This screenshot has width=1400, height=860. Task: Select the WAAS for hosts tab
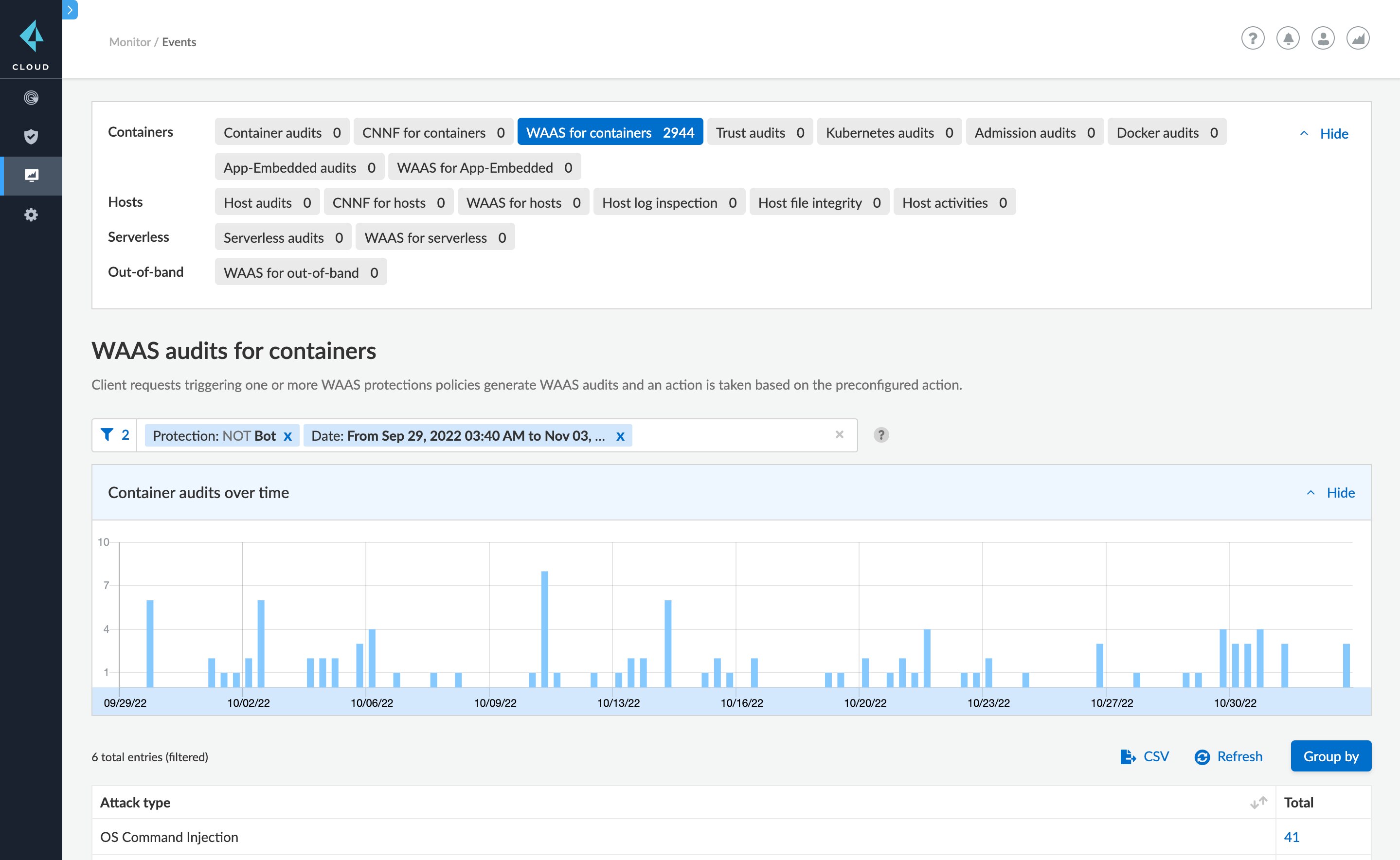click(x=523, y=202)
